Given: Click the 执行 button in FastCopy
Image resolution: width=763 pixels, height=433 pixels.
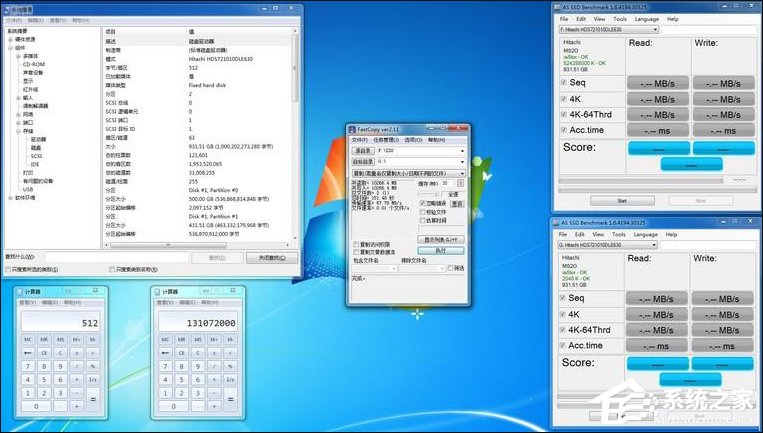Looking at the screenshot, I should (x=440, y=250).
